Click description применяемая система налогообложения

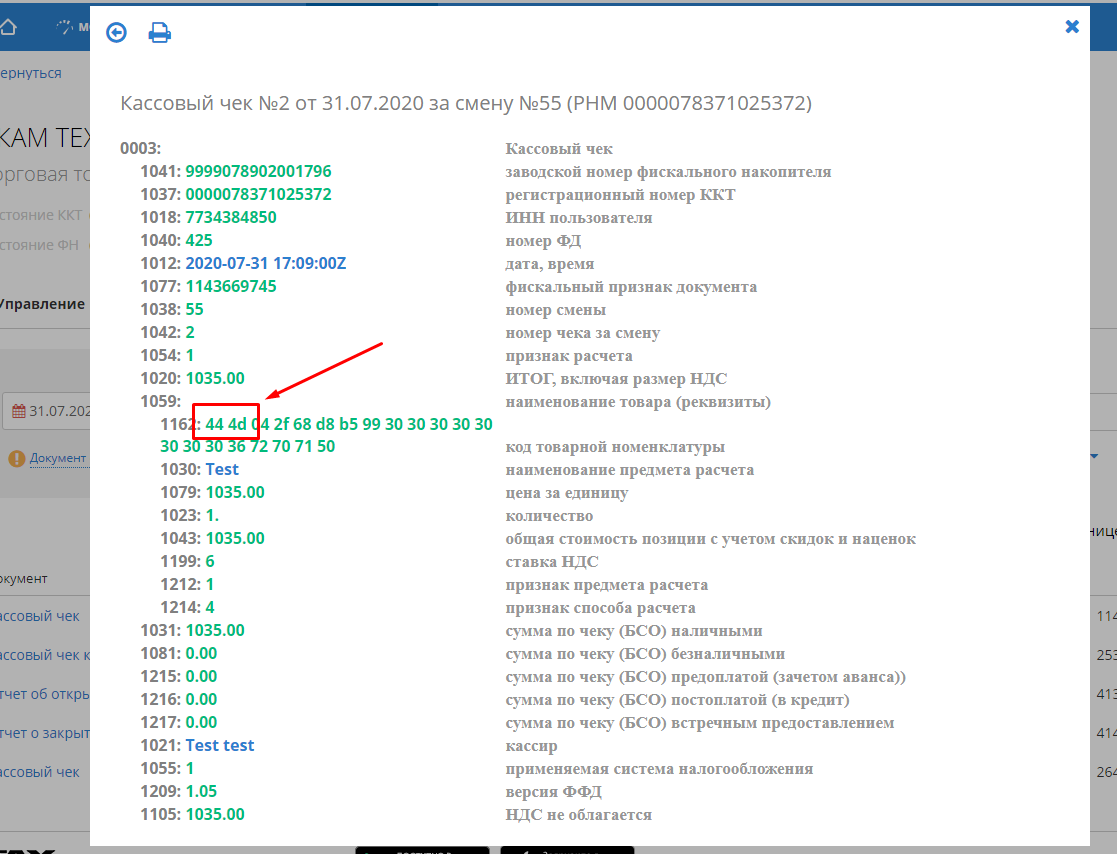(660, 769)
